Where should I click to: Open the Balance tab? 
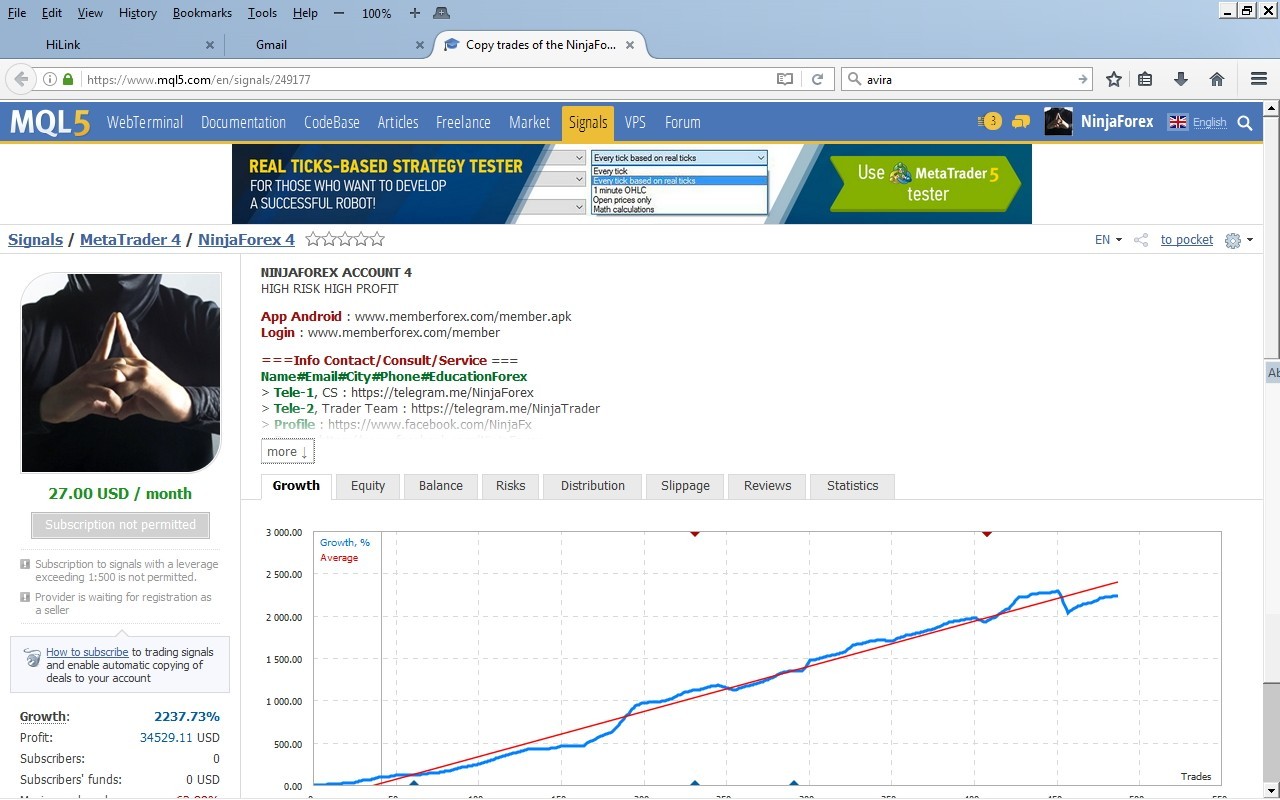(x=441, y=486)
